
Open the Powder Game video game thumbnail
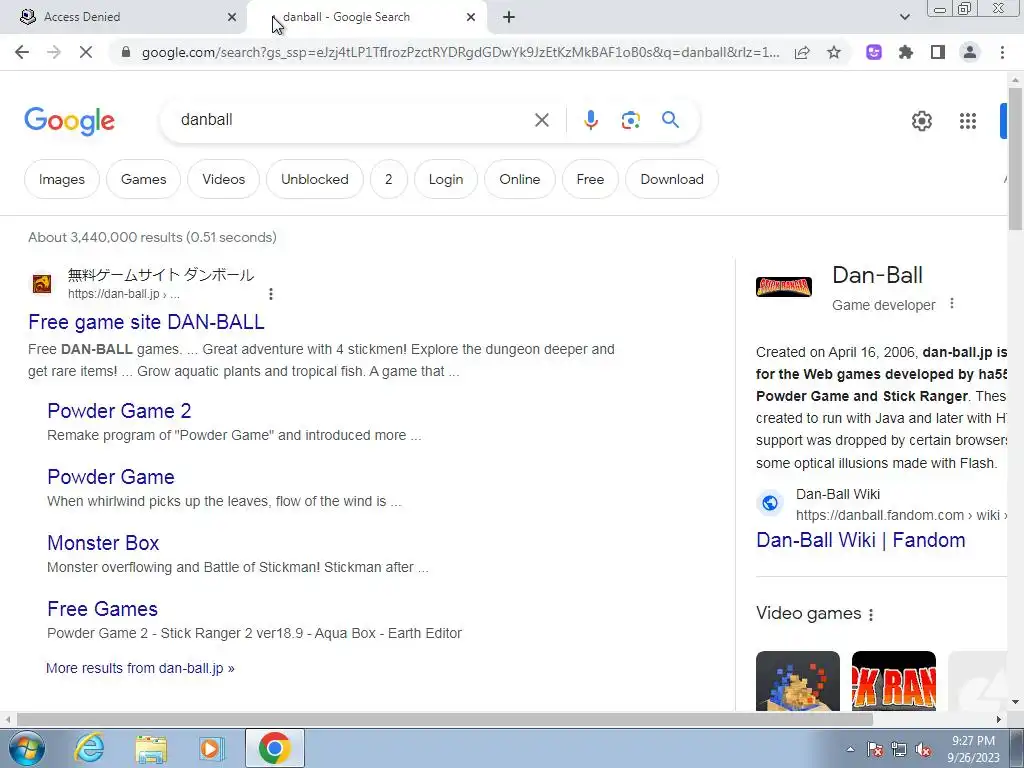[797, 680]
